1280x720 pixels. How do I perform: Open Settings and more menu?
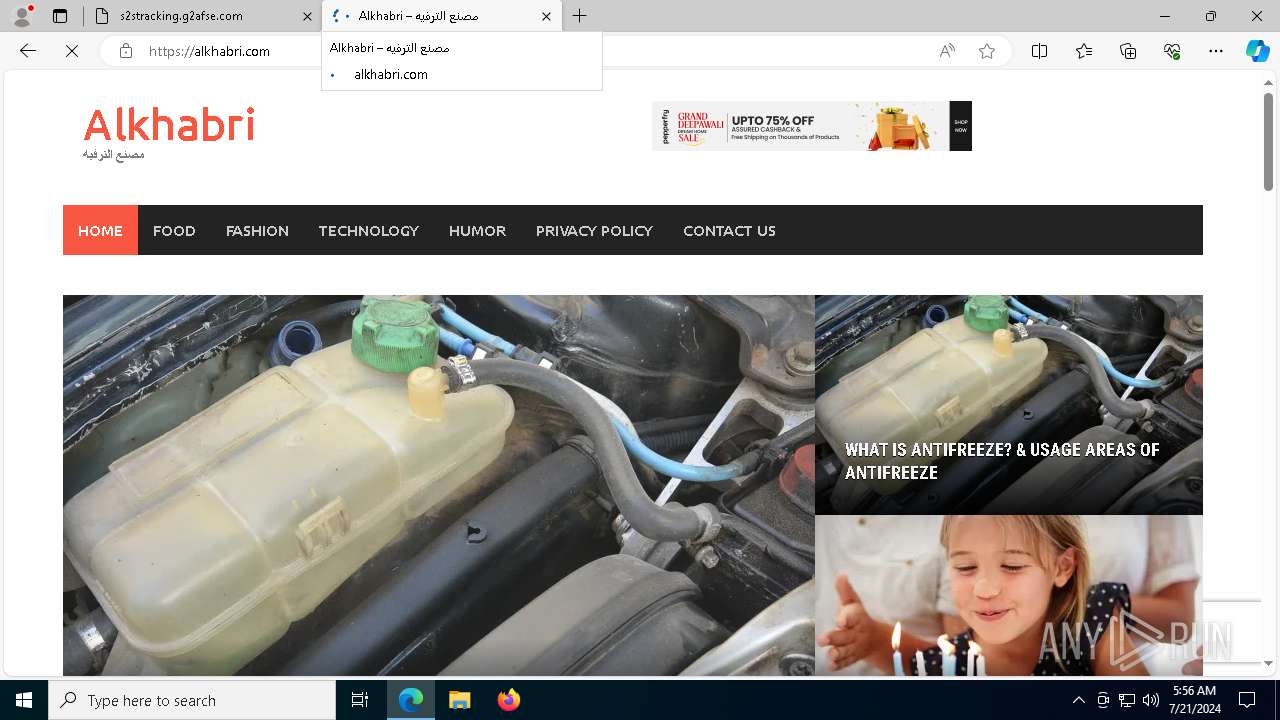click(1216, 51)
